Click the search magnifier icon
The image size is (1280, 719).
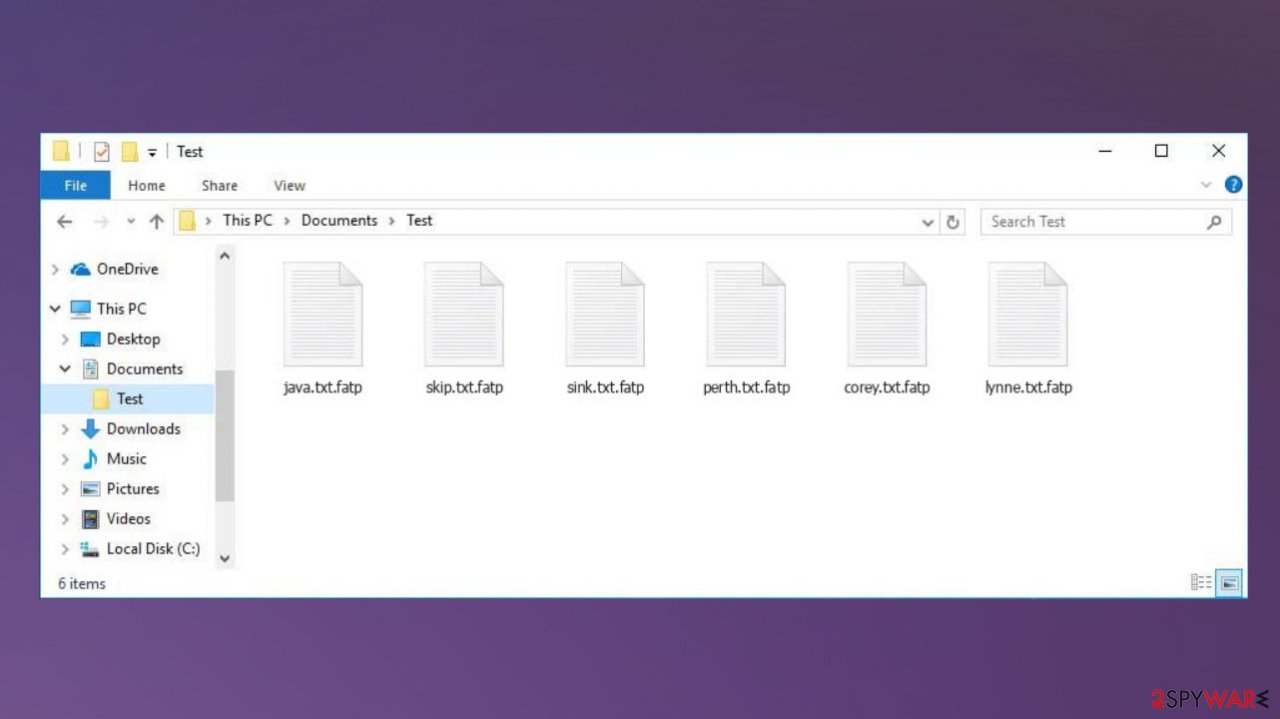tap(1213, 221)
